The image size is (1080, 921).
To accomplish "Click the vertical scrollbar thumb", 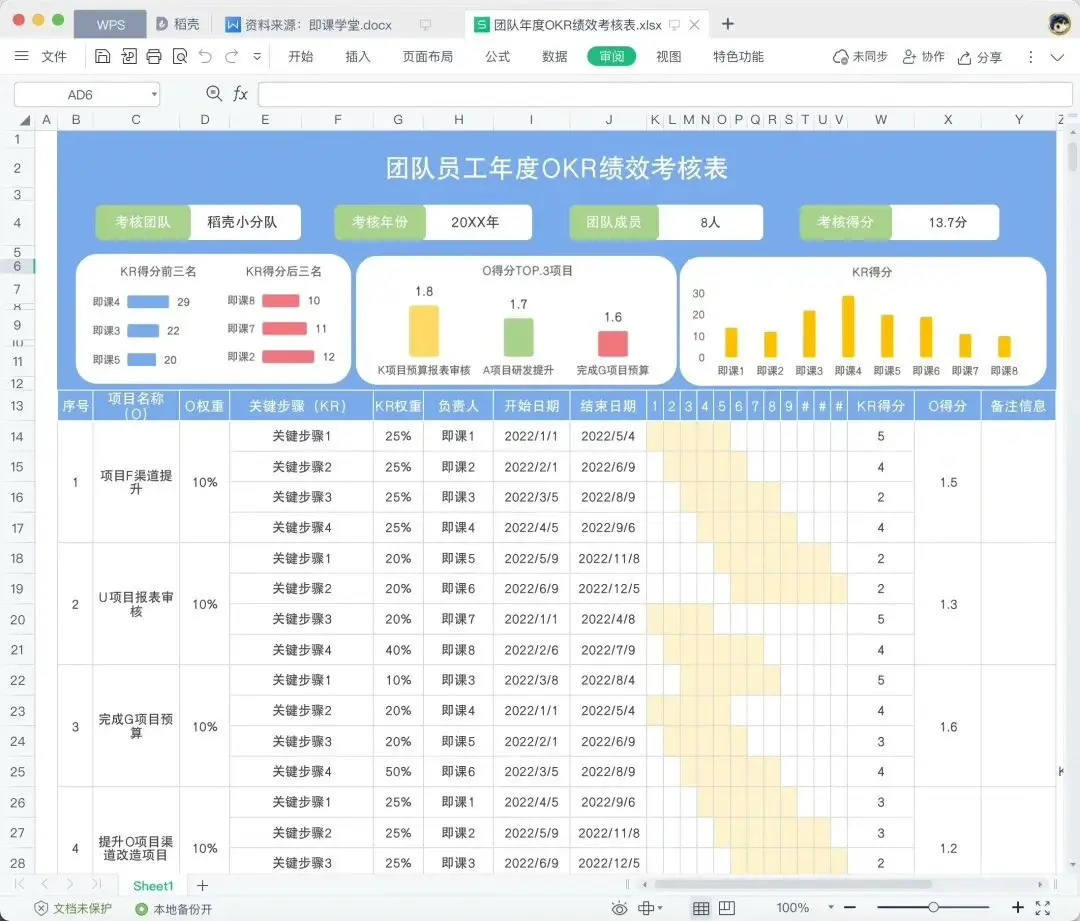I will 1072,156.
